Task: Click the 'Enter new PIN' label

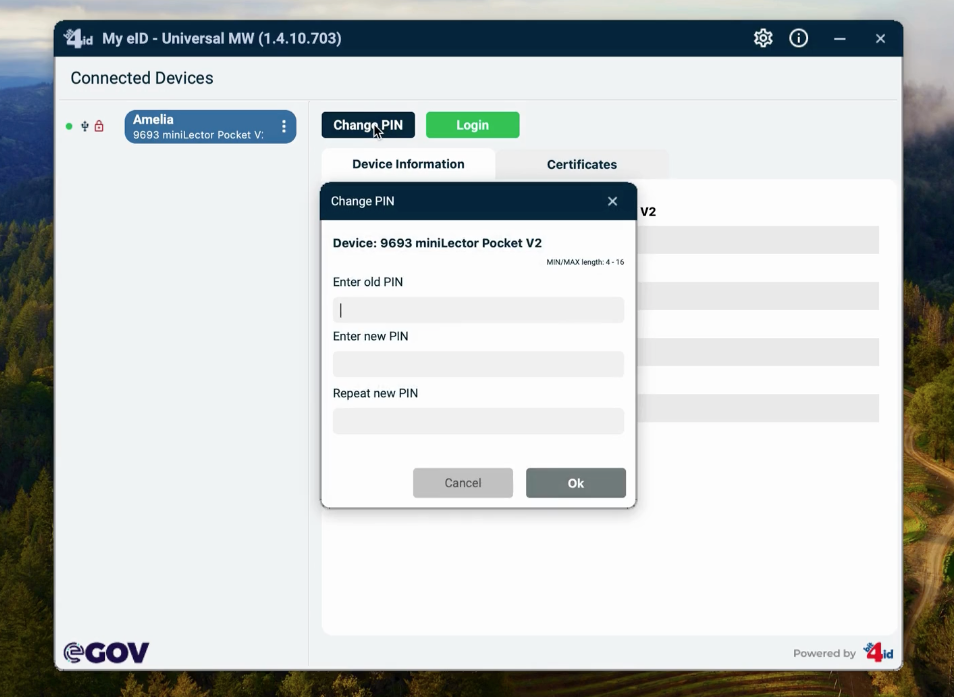Action: tap(371, 336)
